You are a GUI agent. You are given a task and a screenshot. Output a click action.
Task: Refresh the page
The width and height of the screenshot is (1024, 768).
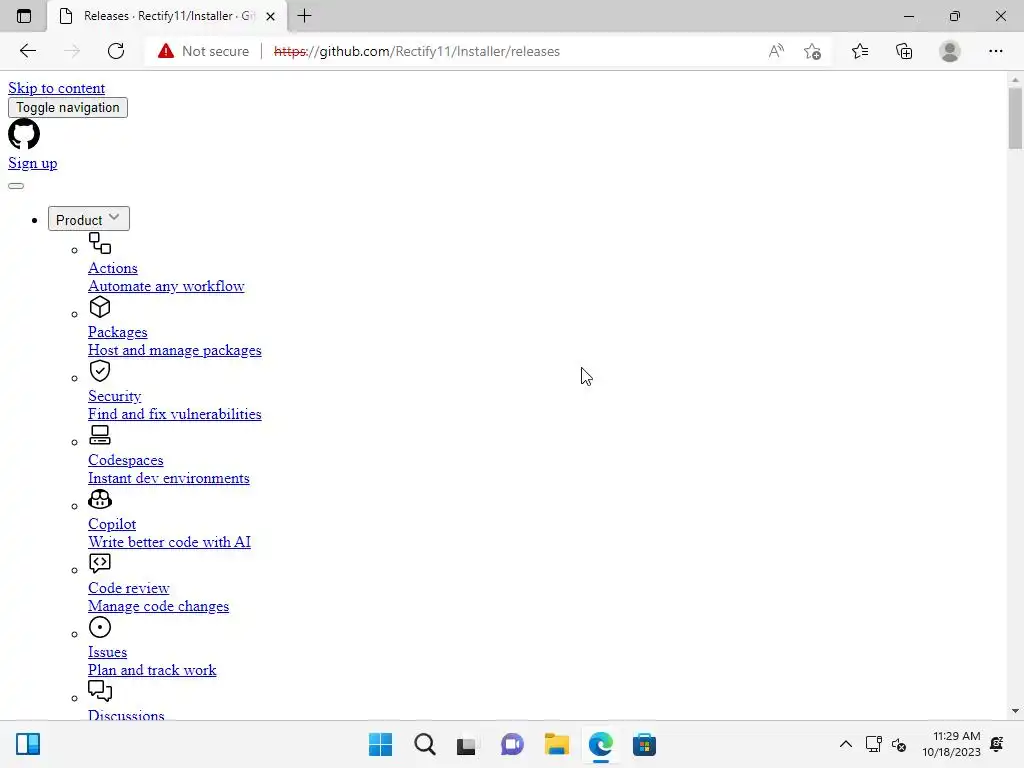click(x=116, y=51)
